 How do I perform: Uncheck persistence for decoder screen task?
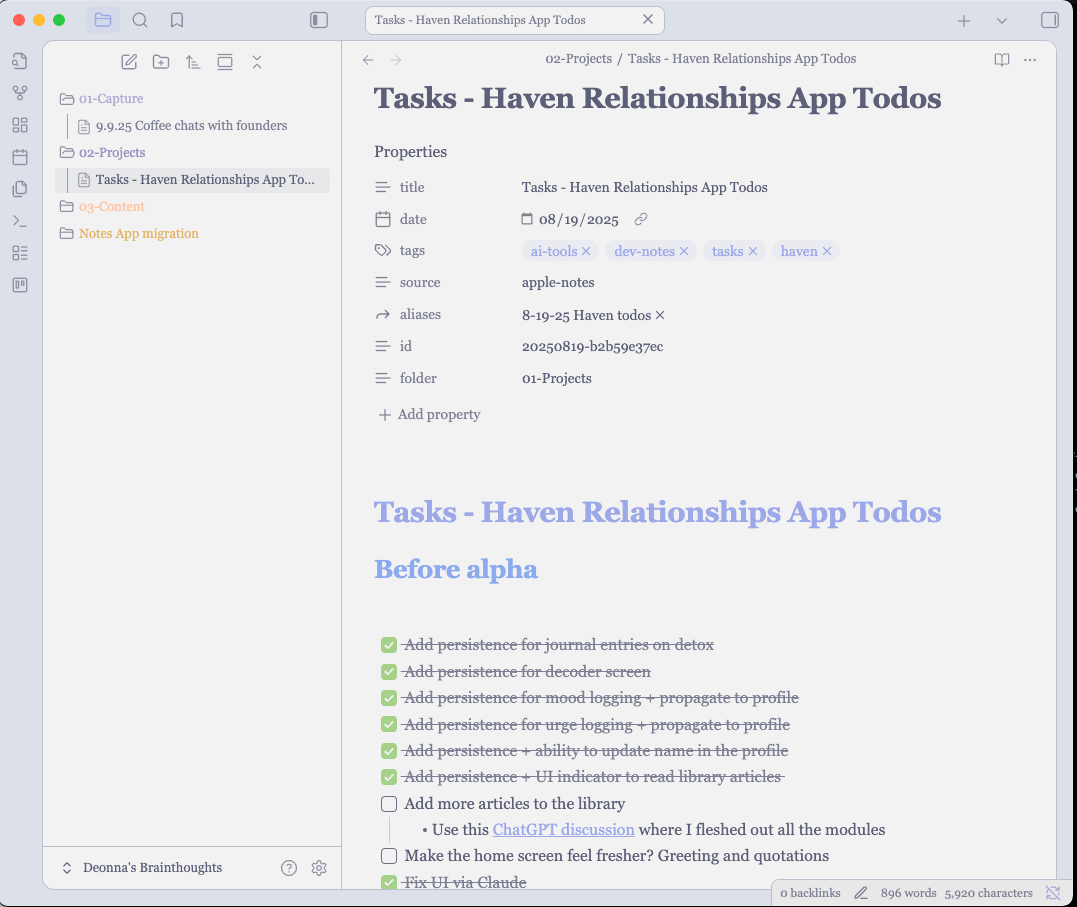389,671
